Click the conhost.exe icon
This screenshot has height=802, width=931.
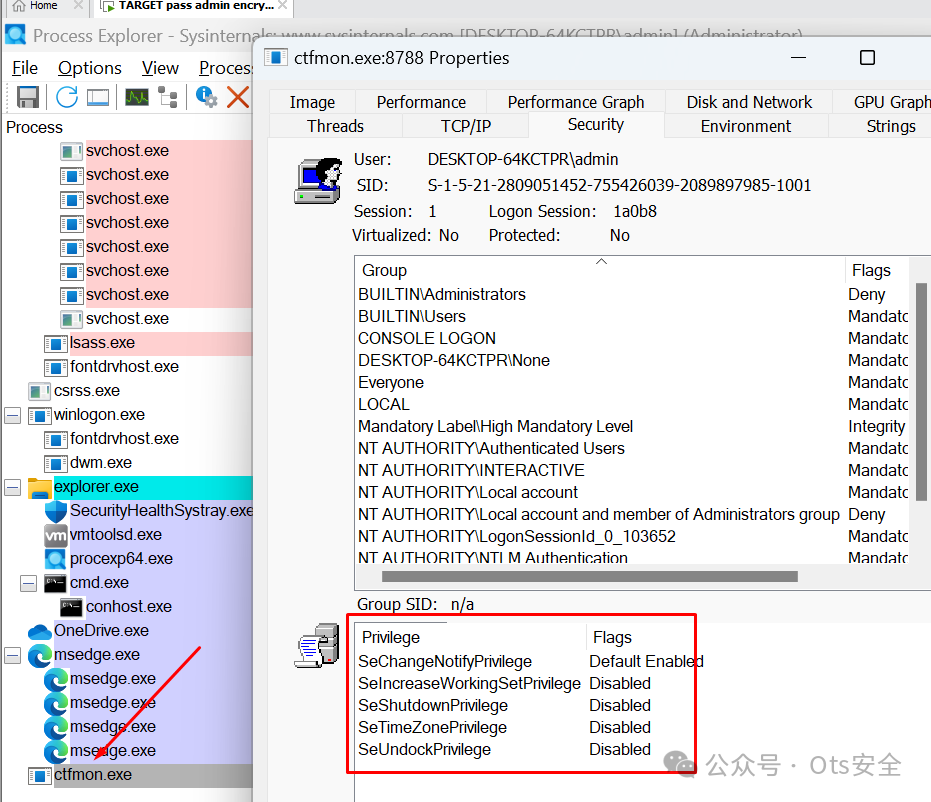[71, 607]
